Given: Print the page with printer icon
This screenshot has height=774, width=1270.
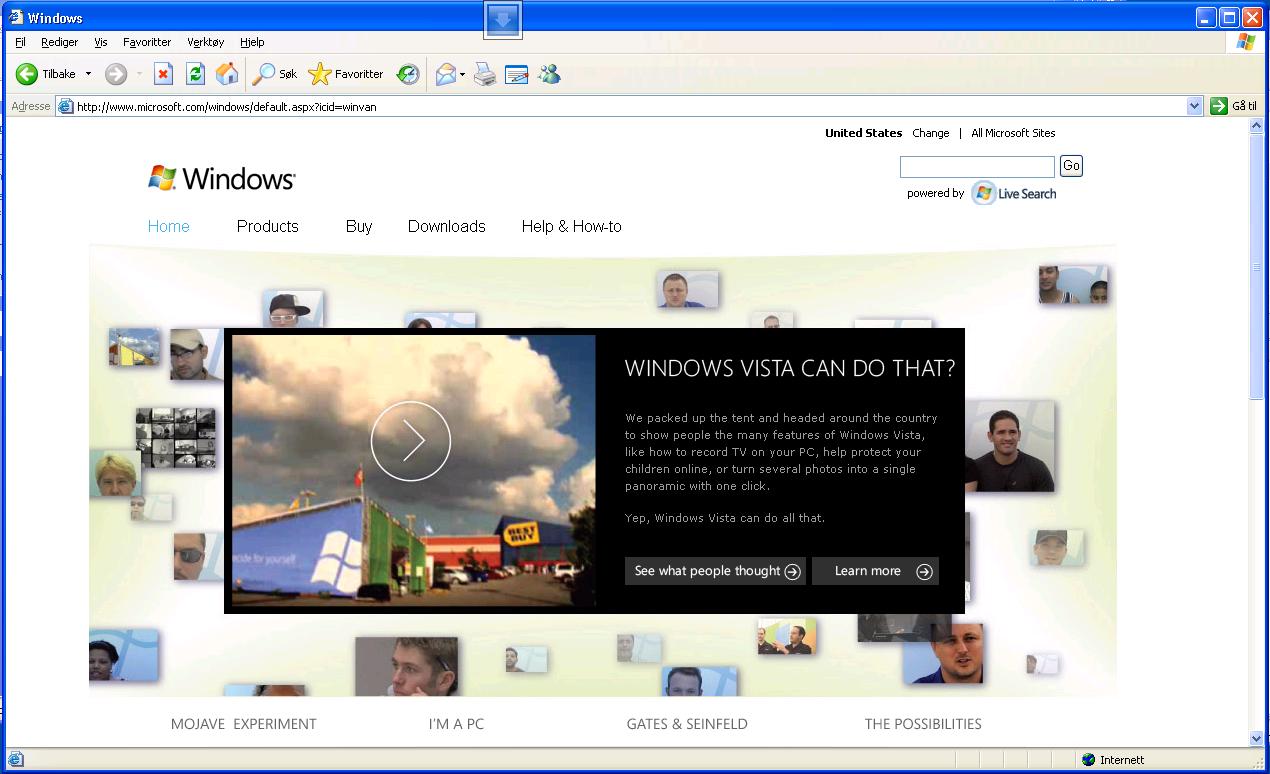Looking at the screenshot, I should pyautogui.click(x=485, y=74).
